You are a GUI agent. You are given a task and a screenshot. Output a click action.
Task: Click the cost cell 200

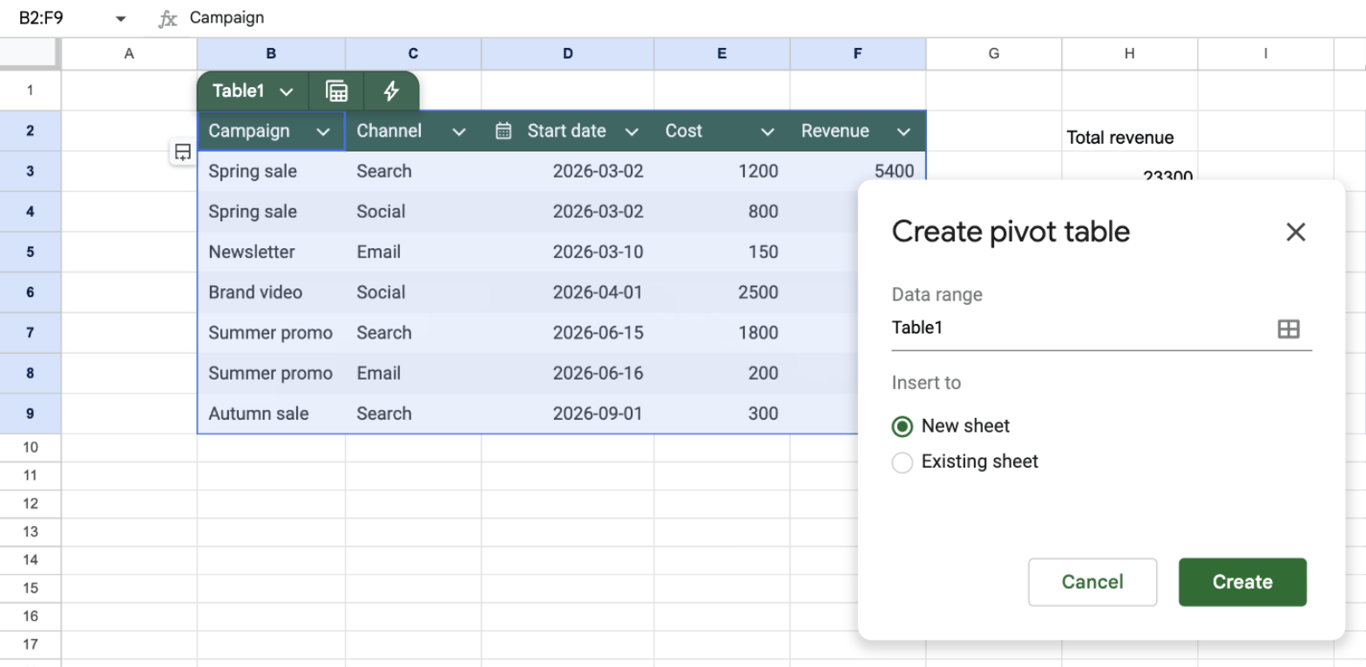point(722,373)
